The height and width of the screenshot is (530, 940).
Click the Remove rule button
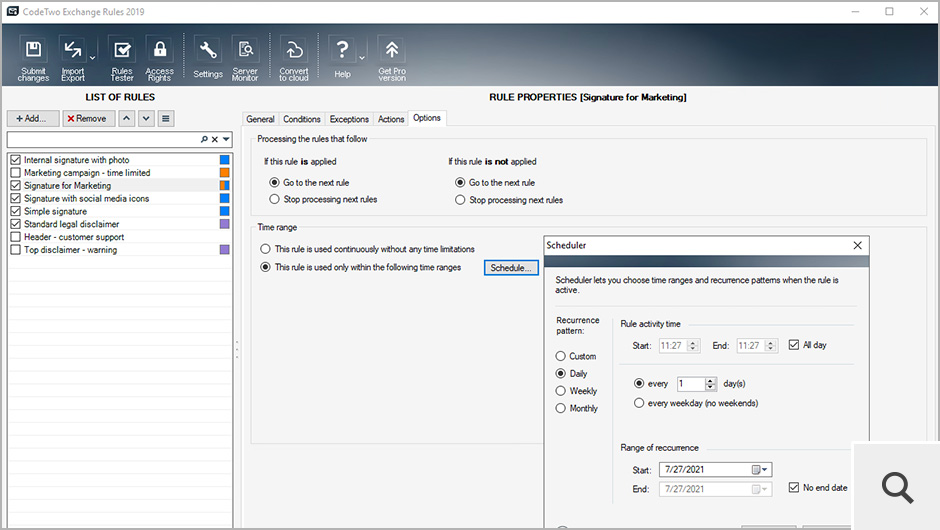[89, 119]
